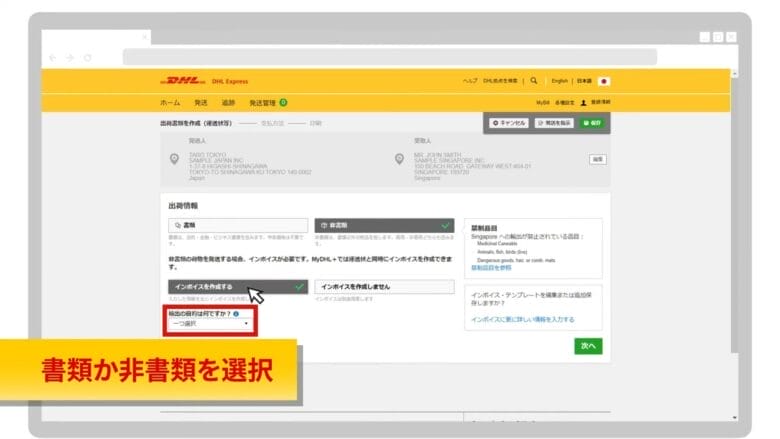Switch language to 日本語
This screenshot has width=780, height=439.
(x=584, y=81)
